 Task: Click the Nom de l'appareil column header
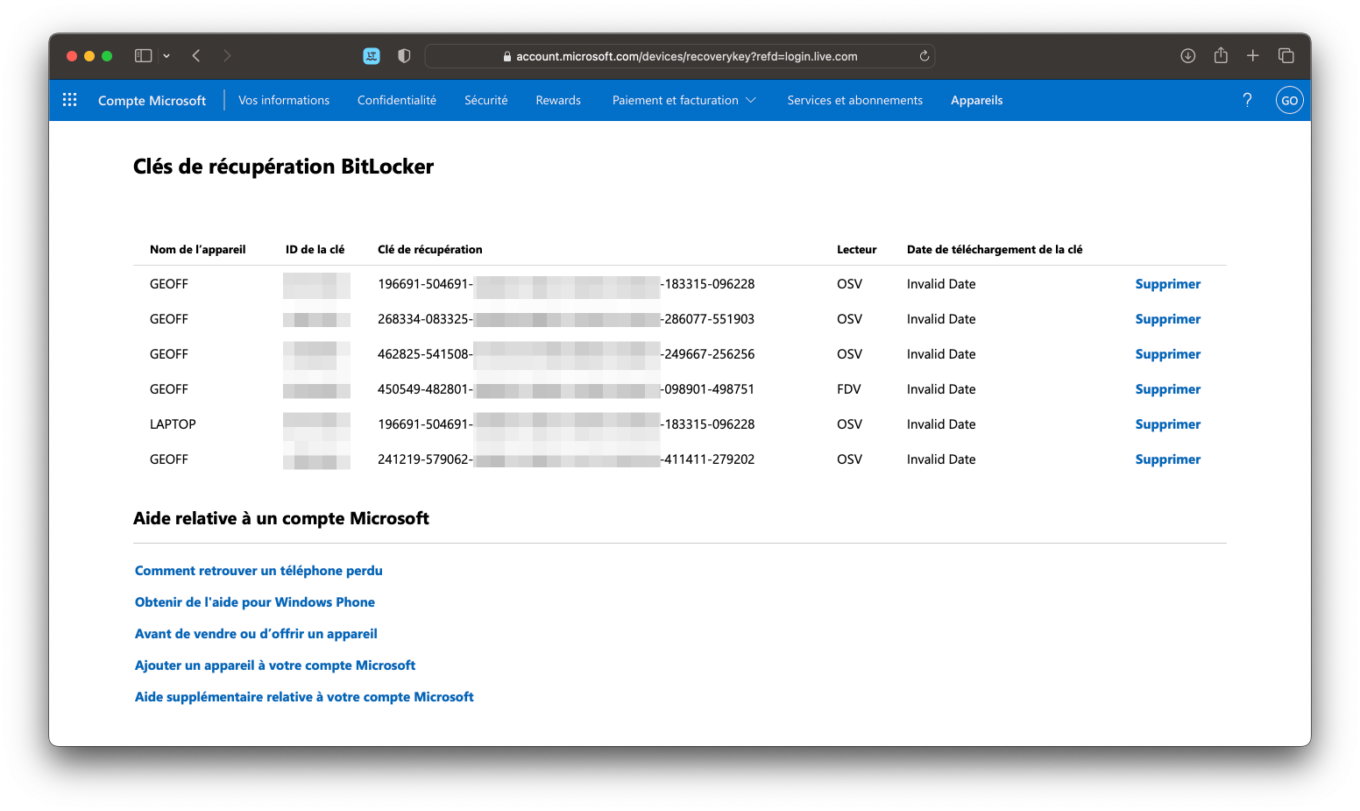click(x=198, y=249)
